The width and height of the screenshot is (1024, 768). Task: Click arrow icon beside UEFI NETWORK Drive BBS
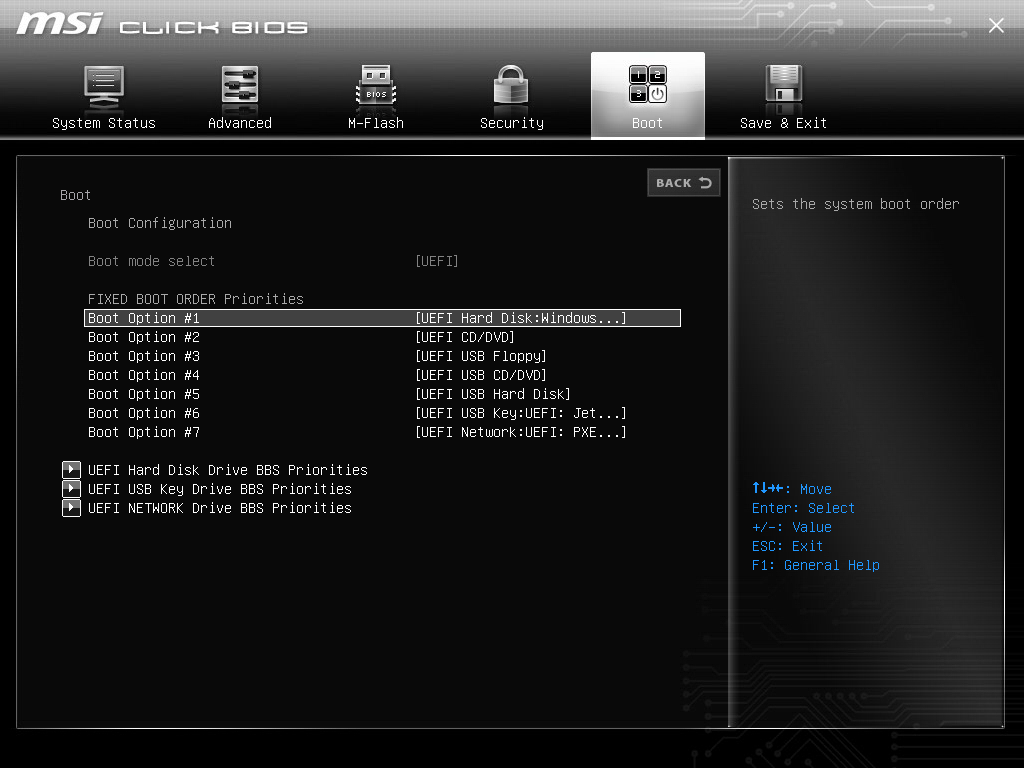71,507
